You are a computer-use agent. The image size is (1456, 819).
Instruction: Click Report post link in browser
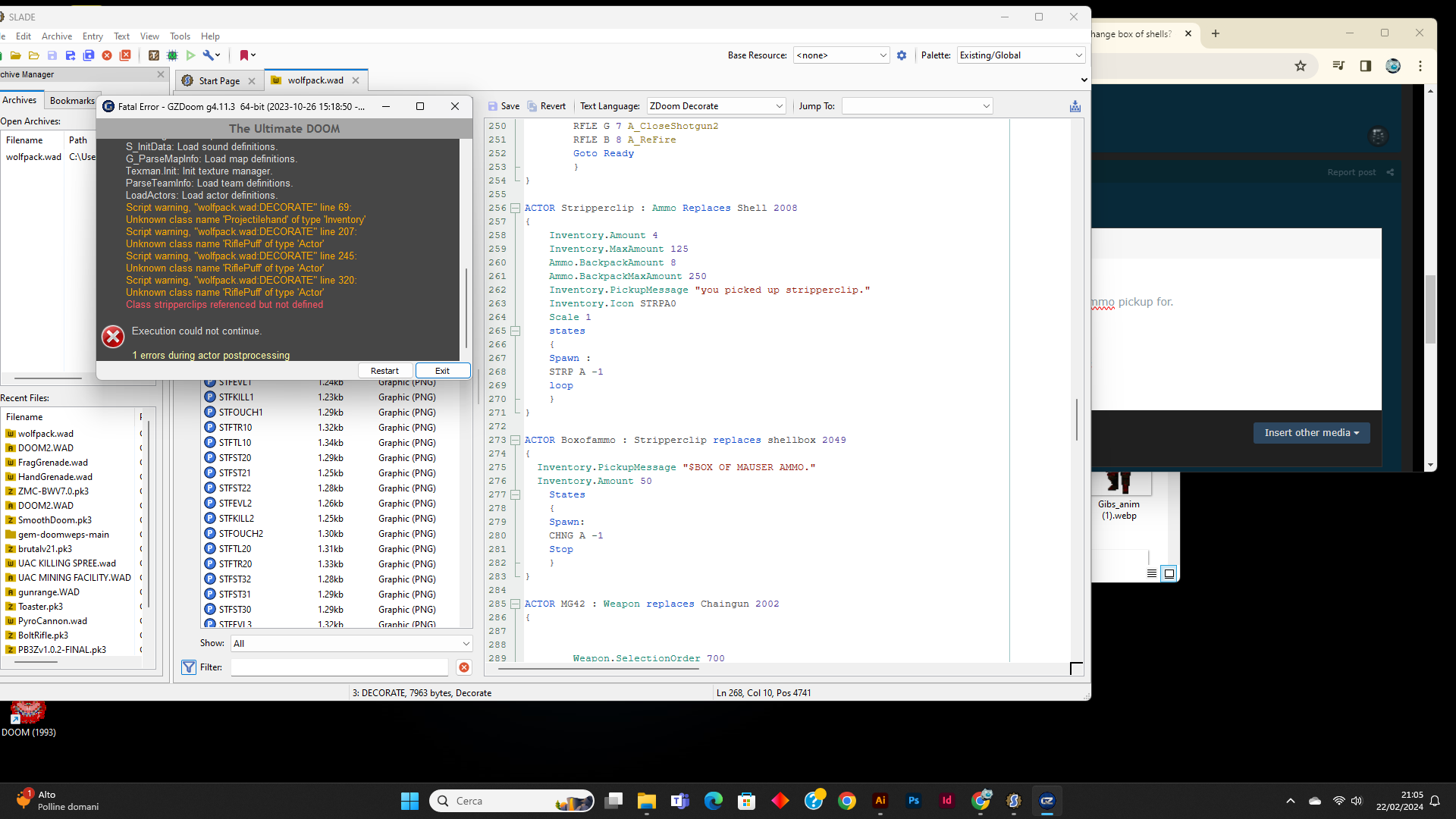1351,172
